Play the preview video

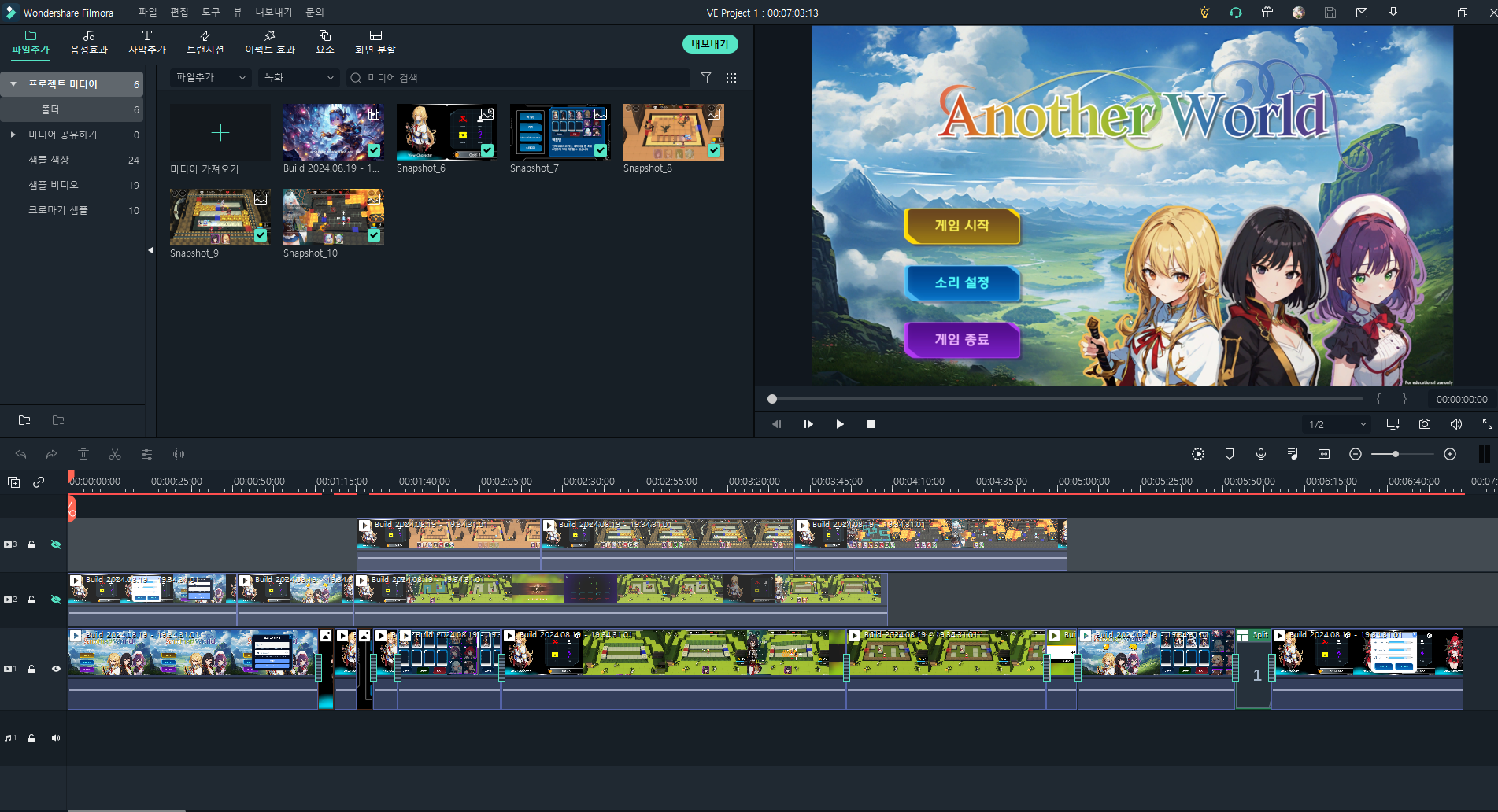[840, 424]
